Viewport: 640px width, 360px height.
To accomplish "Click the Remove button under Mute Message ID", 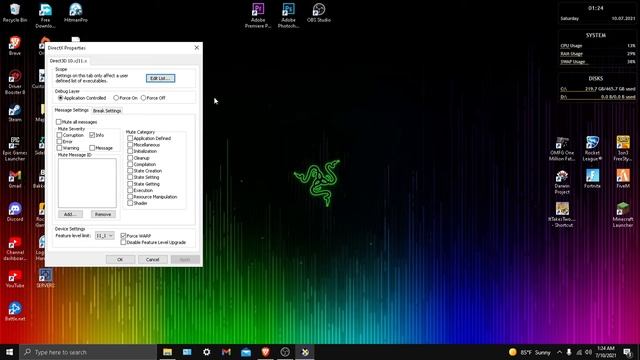I will click(x=103, y=214).
